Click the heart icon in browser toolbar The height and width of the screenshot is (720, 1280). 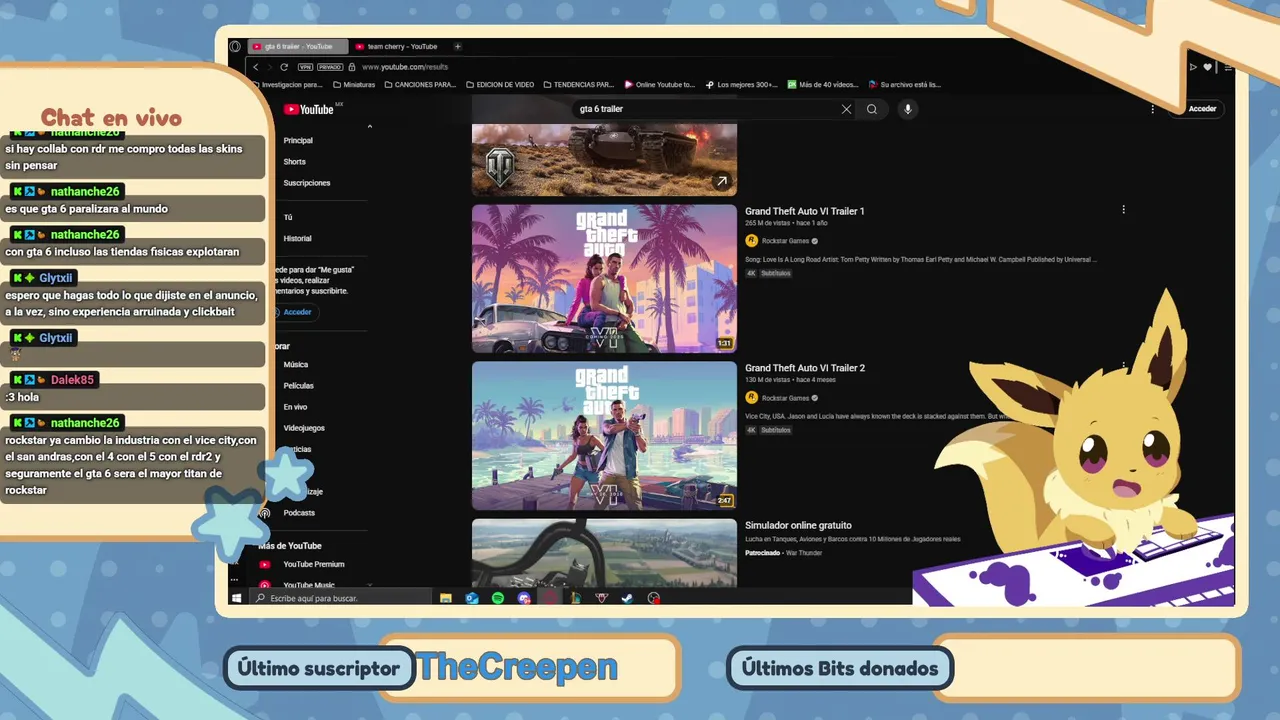coord(1207,67)
